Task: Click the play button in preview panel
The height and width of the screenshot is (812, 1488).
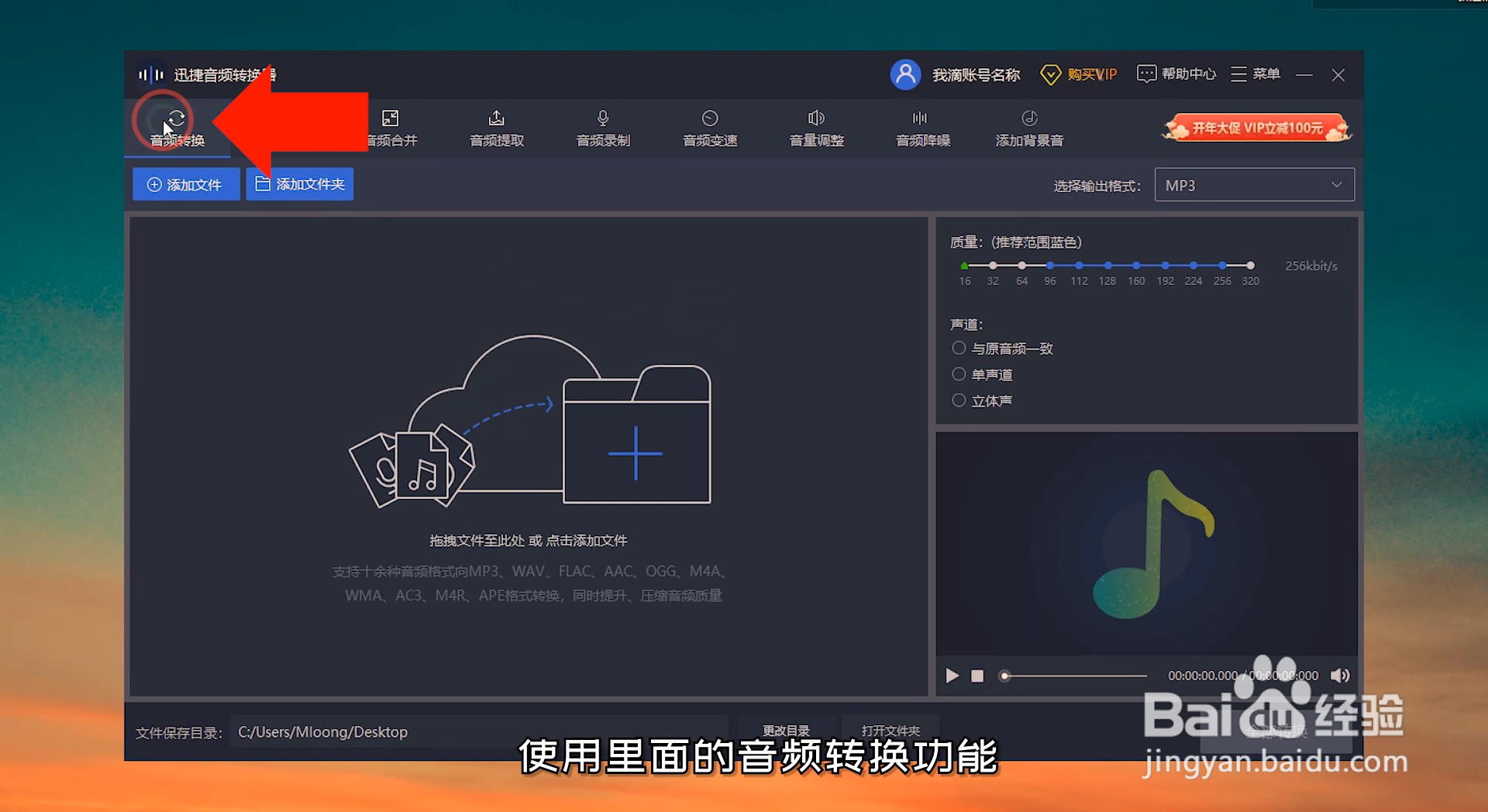Action: tap(952, 676)
